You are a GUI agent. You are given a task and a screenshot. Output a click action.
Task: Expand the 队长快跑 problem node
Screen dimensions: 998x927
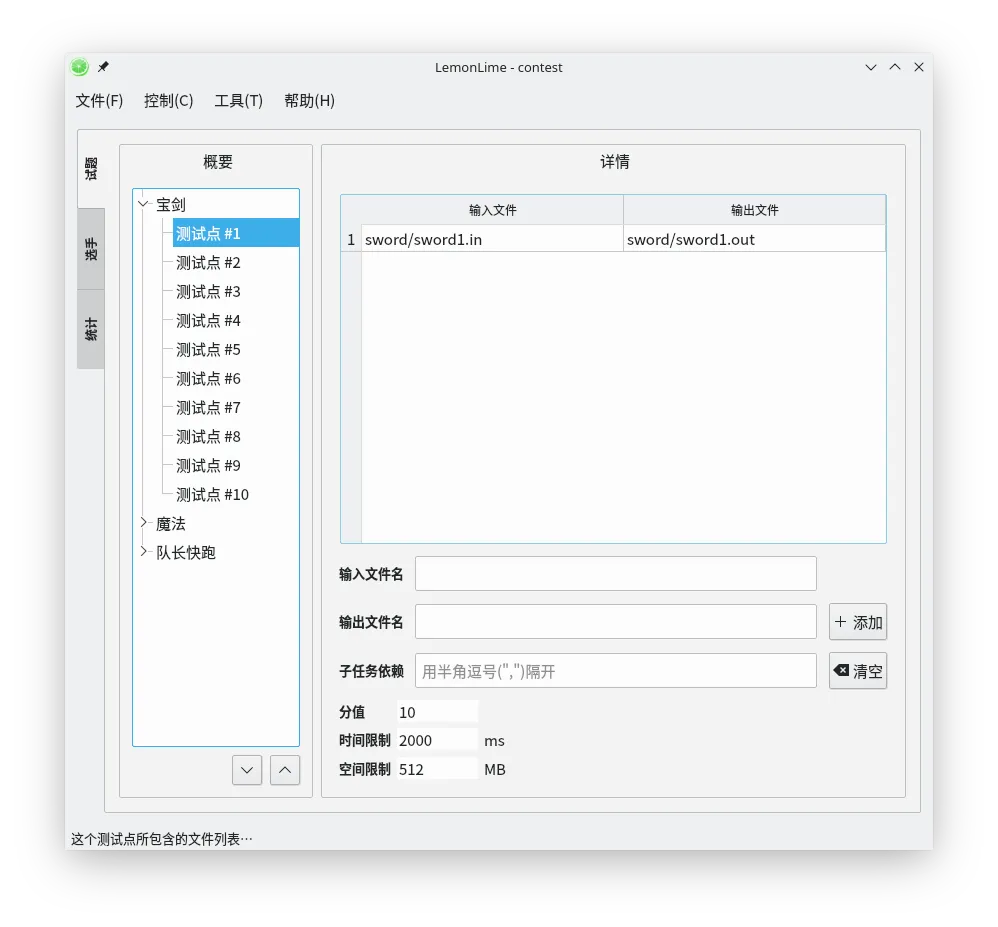point(144,552)
